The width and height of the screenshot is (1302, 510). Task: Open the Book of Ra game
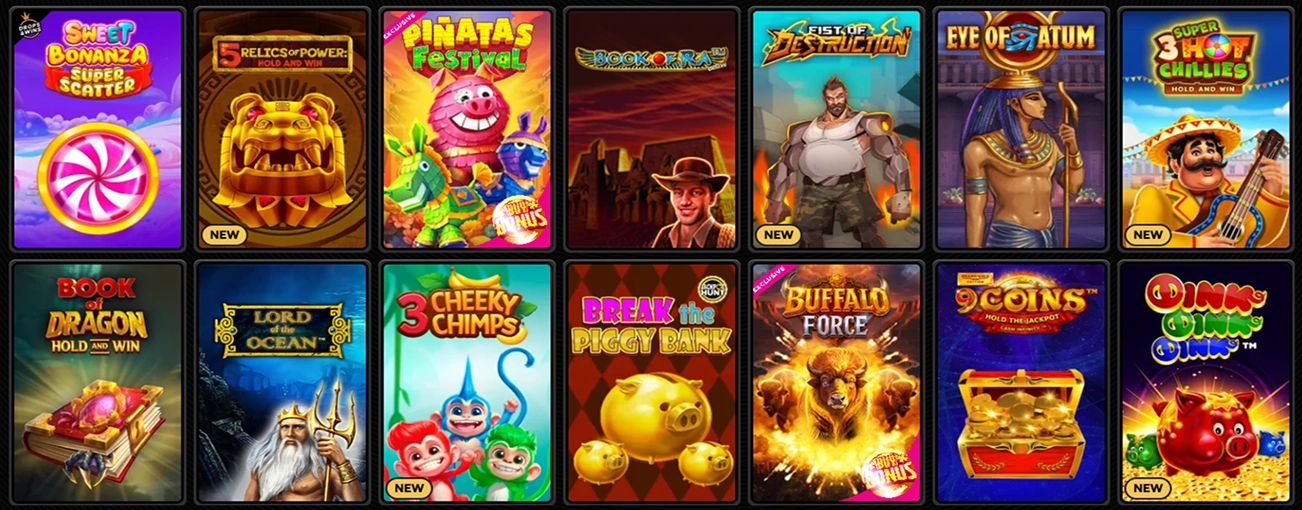(651, 130)
